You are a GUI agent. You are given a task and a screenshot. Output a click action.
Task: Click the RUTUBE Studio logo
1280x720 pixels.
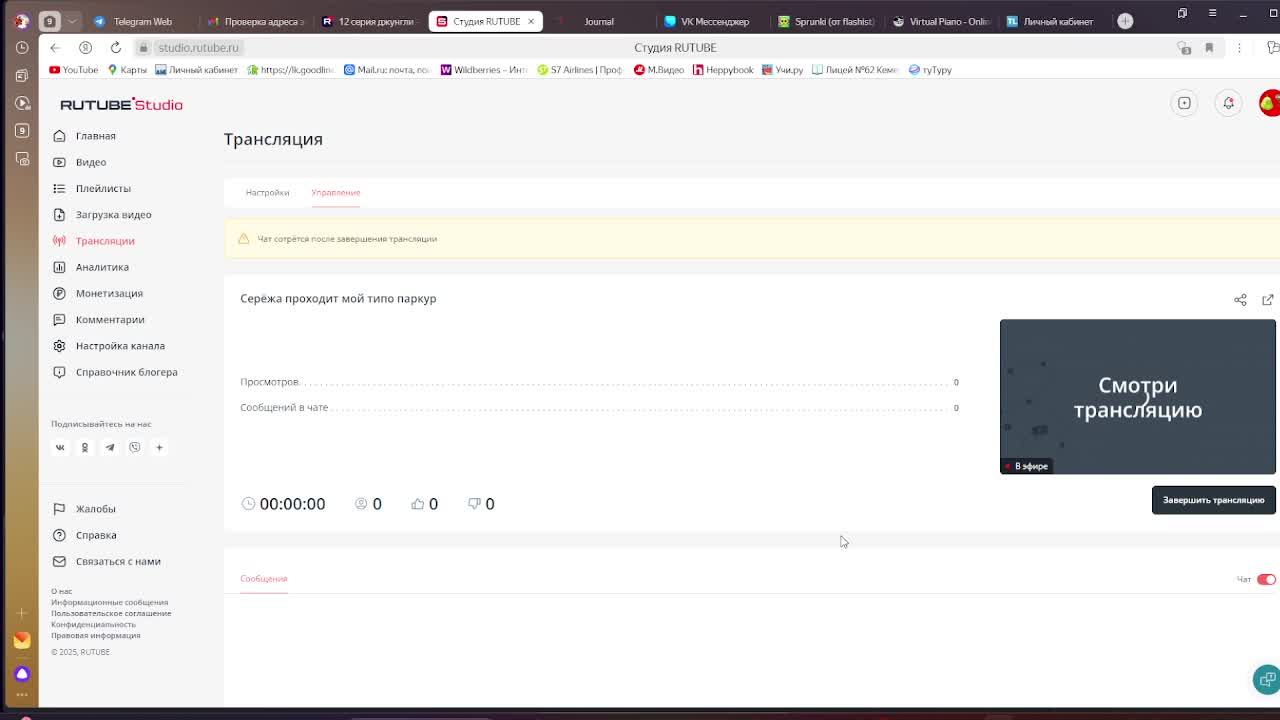tap(121, 104)
